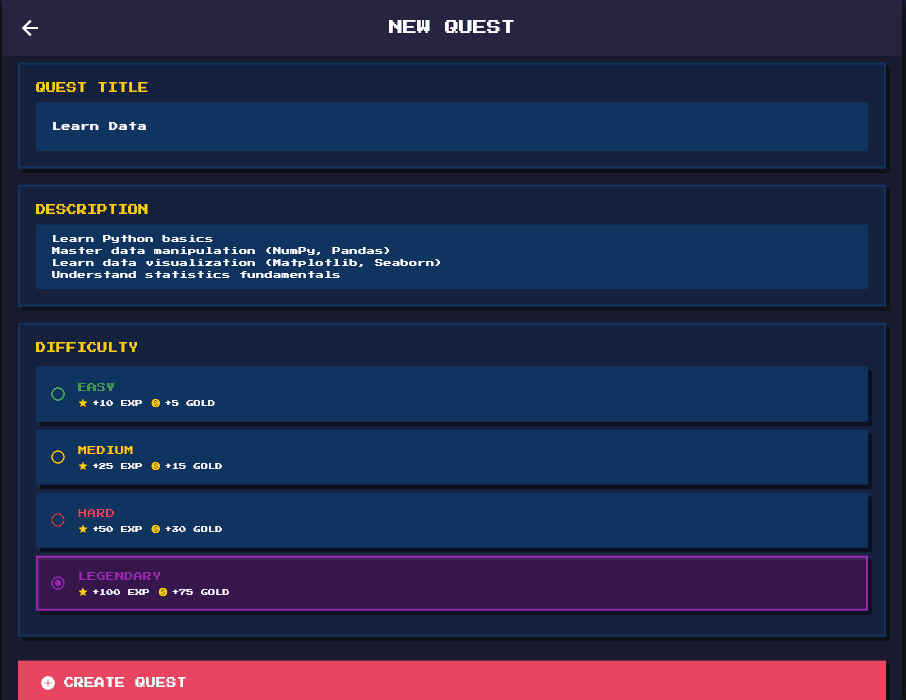Click the '+10 EXP' reward text
The width and height of the screenshot is (906, 700).
117,403
